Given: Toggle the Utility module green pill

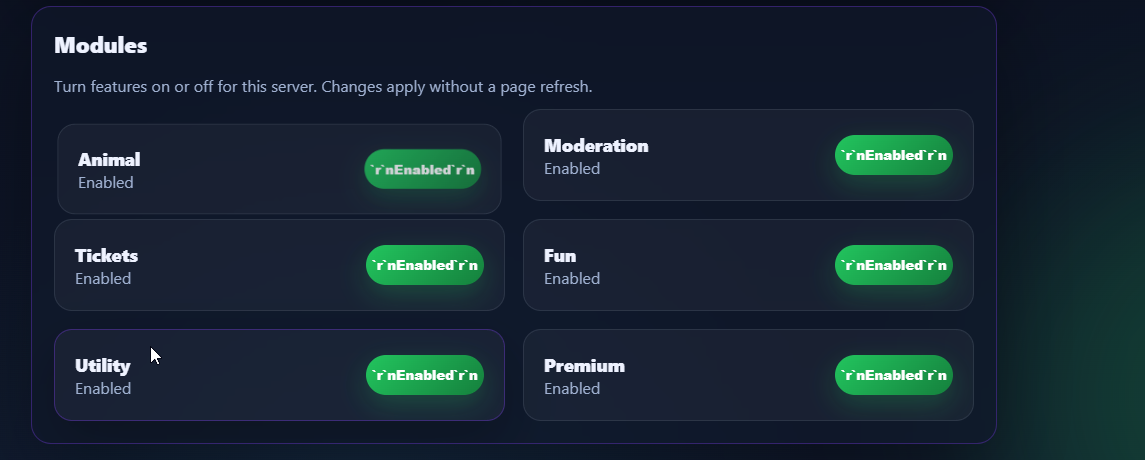Looking at the screenshot, I should (x=424, y=375).
